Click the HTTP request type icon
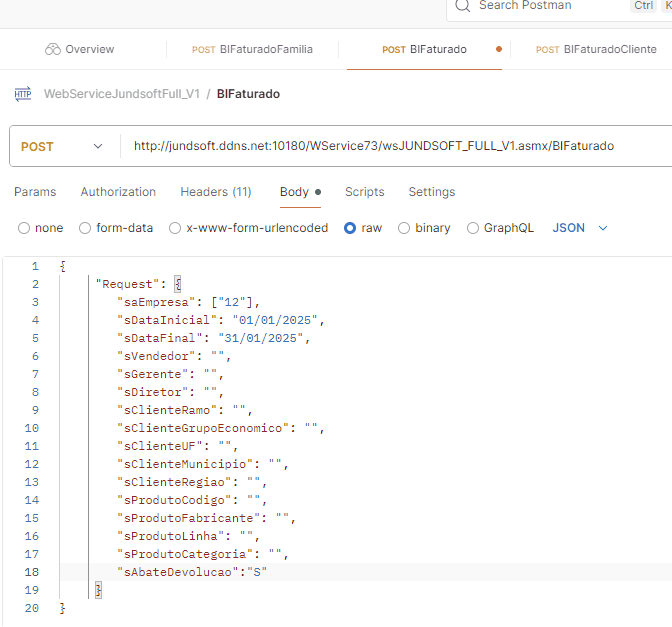Image resolution: width=672 pixels, height=627 pixels. click(x=22, y=94)
